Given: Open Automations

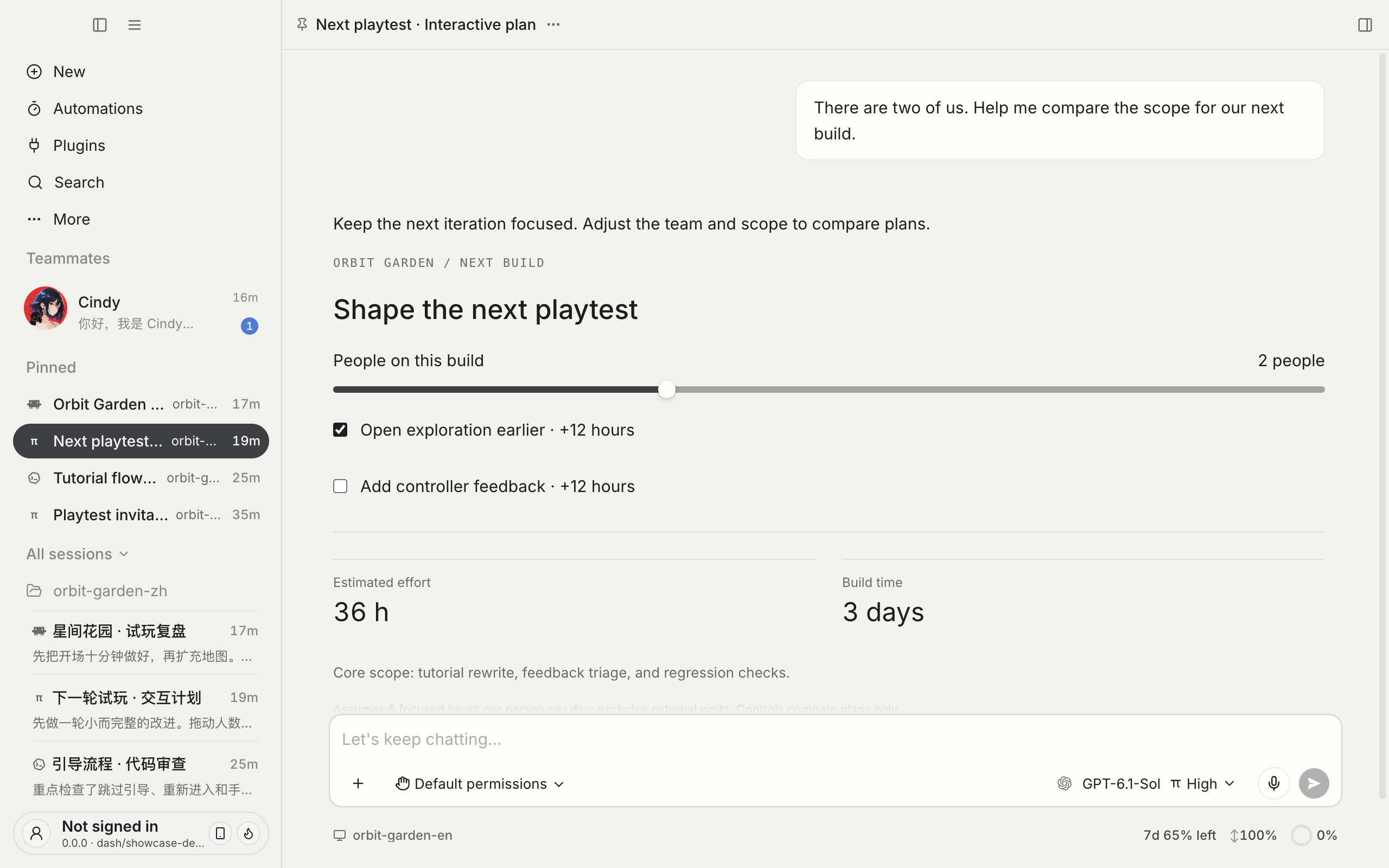Looking at the screenshot, I should pyautogui.click(x=141, y=108).
